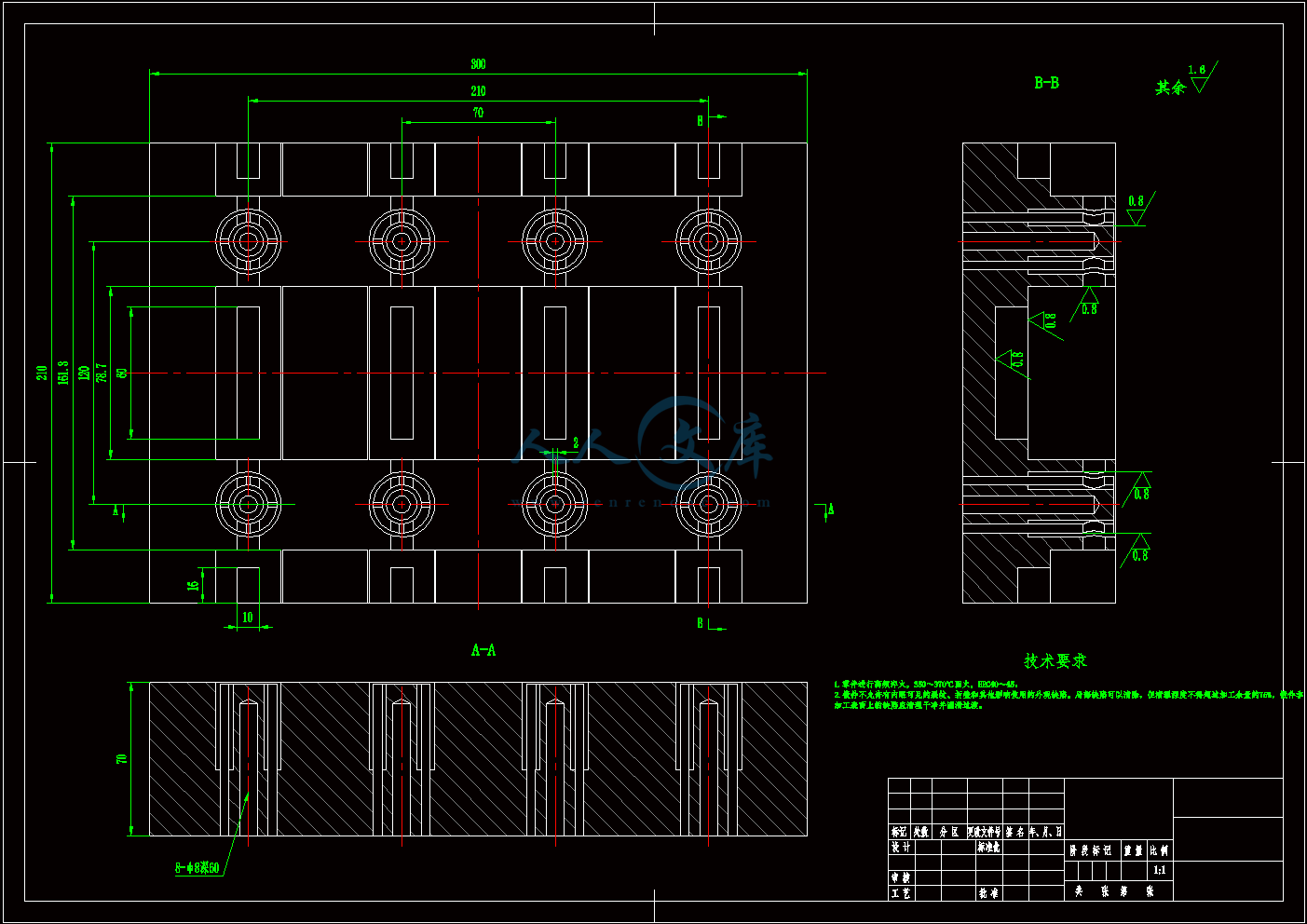Click the 年、月、日 column header
Screen dimensions: 1307x924
[1045, 832]
